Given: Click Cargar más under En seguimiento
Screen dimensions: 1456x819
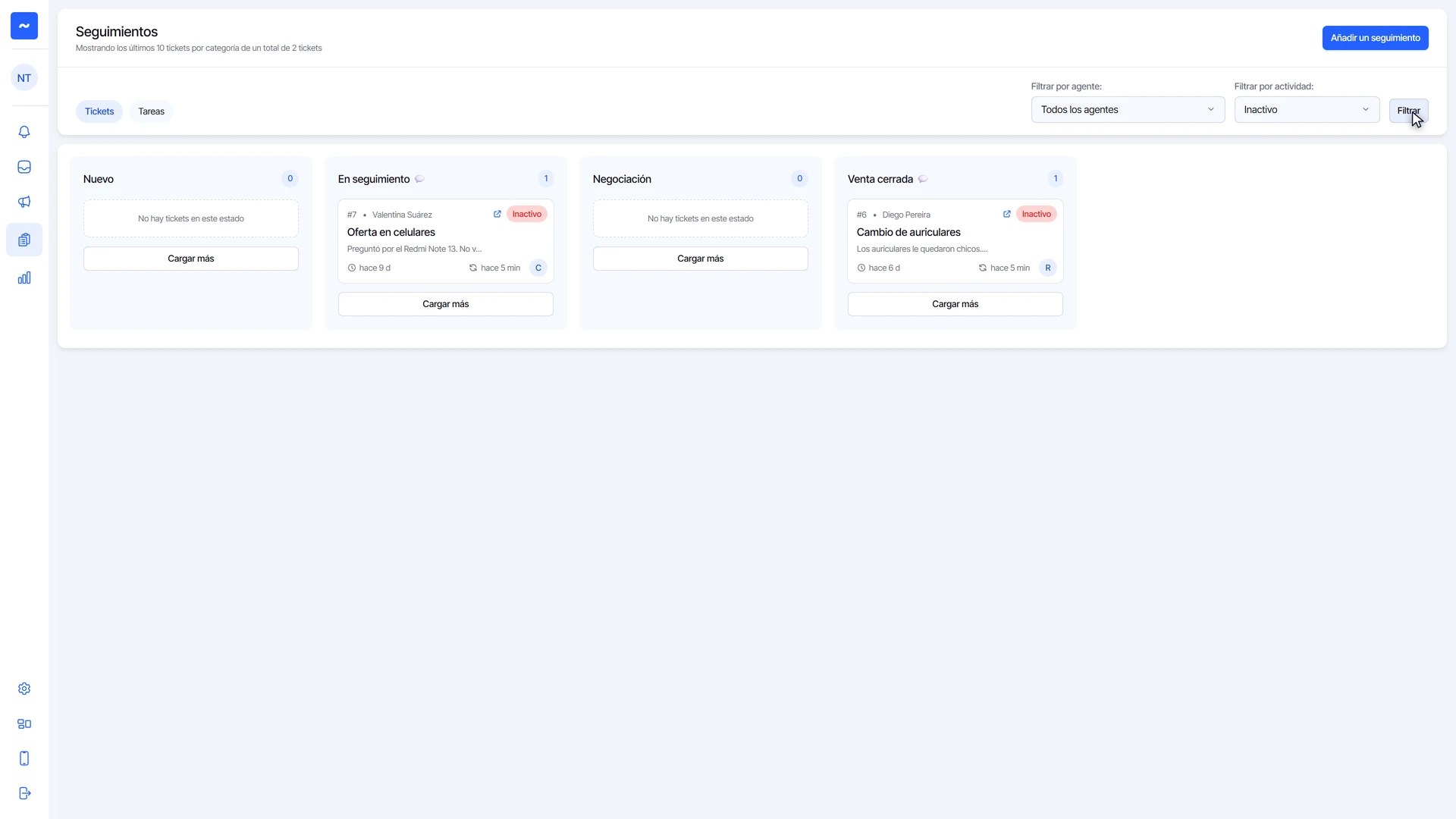Looking at the screenshot, I should point(446,304).
